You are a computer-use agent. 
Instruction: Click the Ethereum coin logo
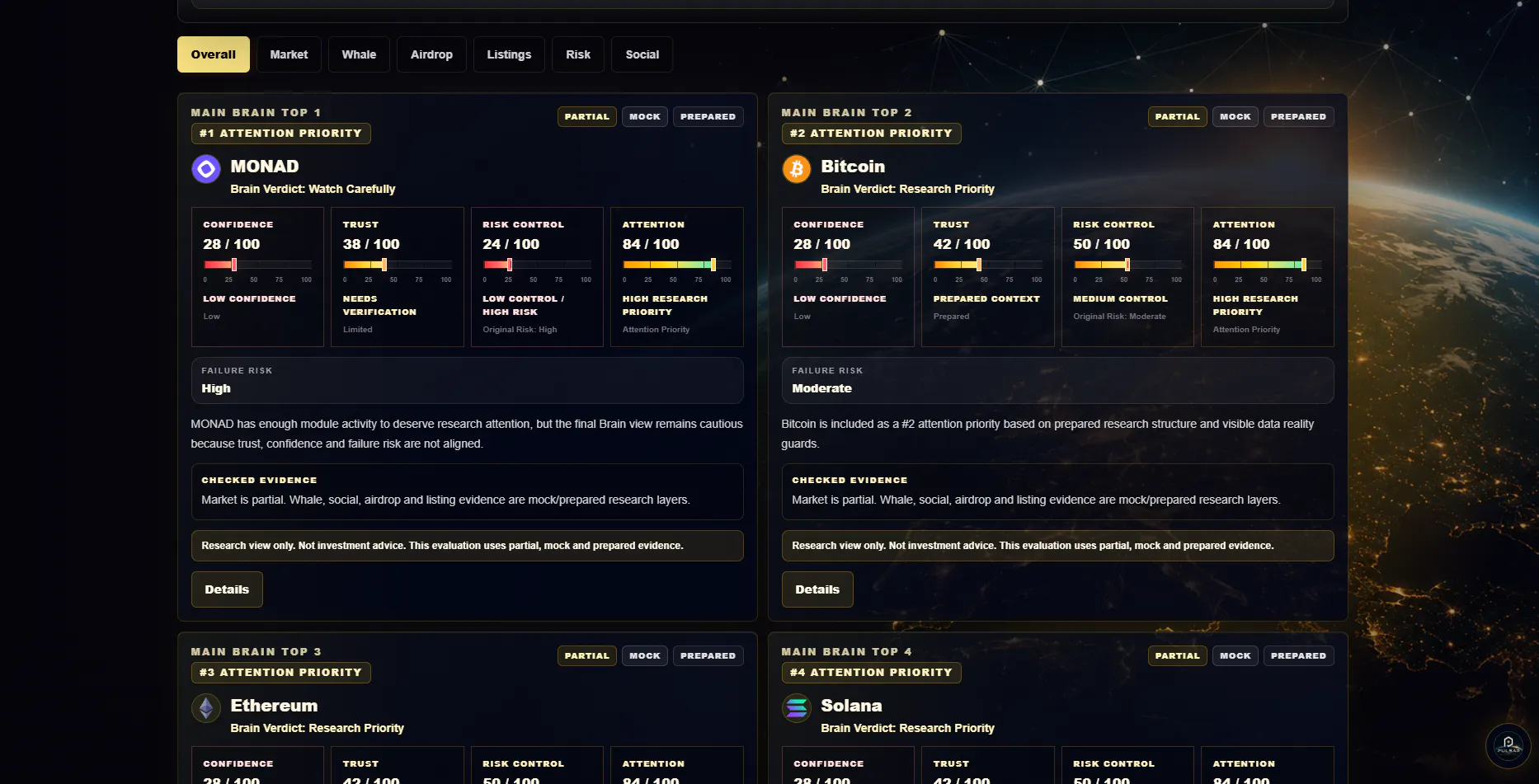tap(206, 708)
